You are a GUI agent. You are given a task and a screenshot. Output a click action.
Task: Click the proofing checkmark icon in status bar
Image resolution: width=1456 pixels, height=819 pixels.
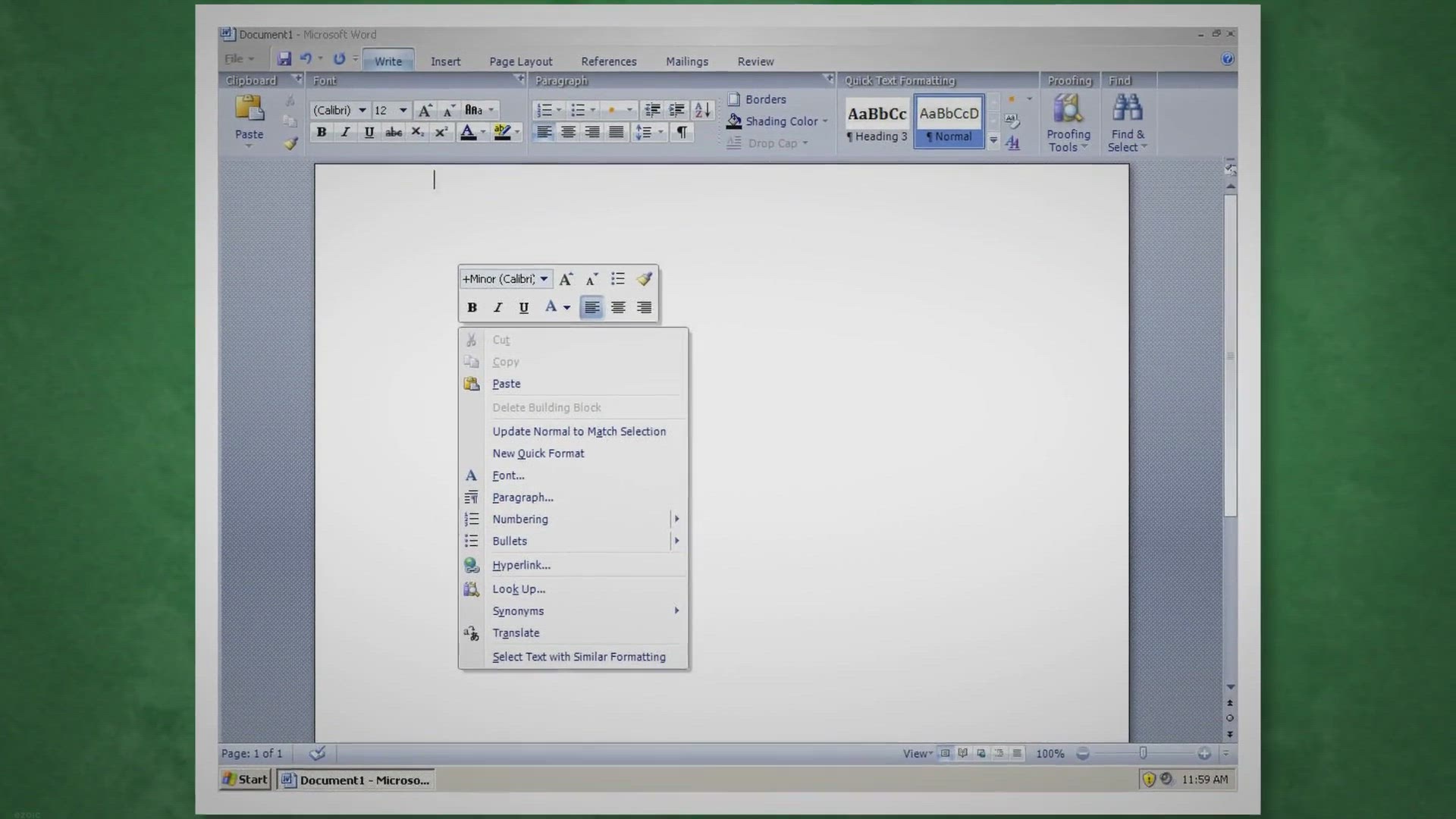click(x=318, y=753)
